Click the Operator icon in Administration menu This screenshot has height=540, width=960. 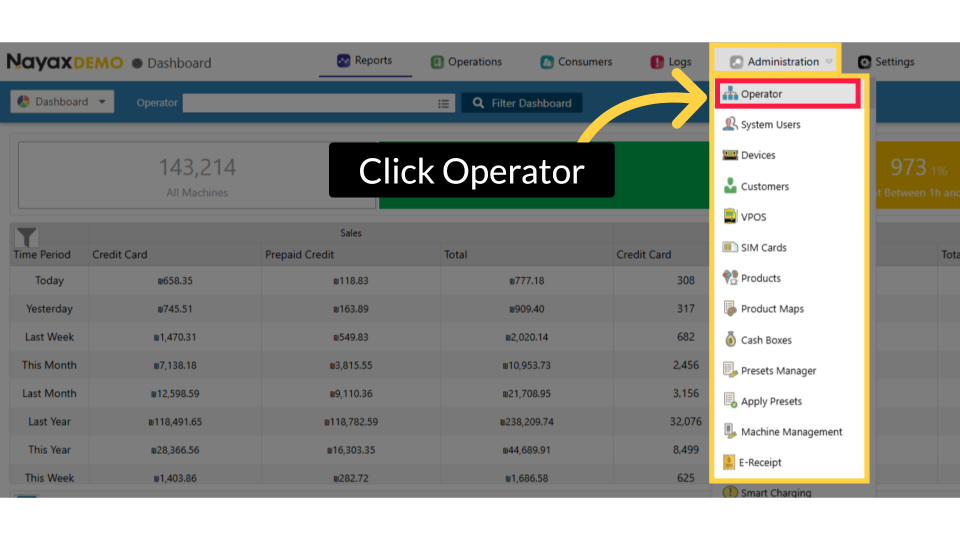[730, 94]
